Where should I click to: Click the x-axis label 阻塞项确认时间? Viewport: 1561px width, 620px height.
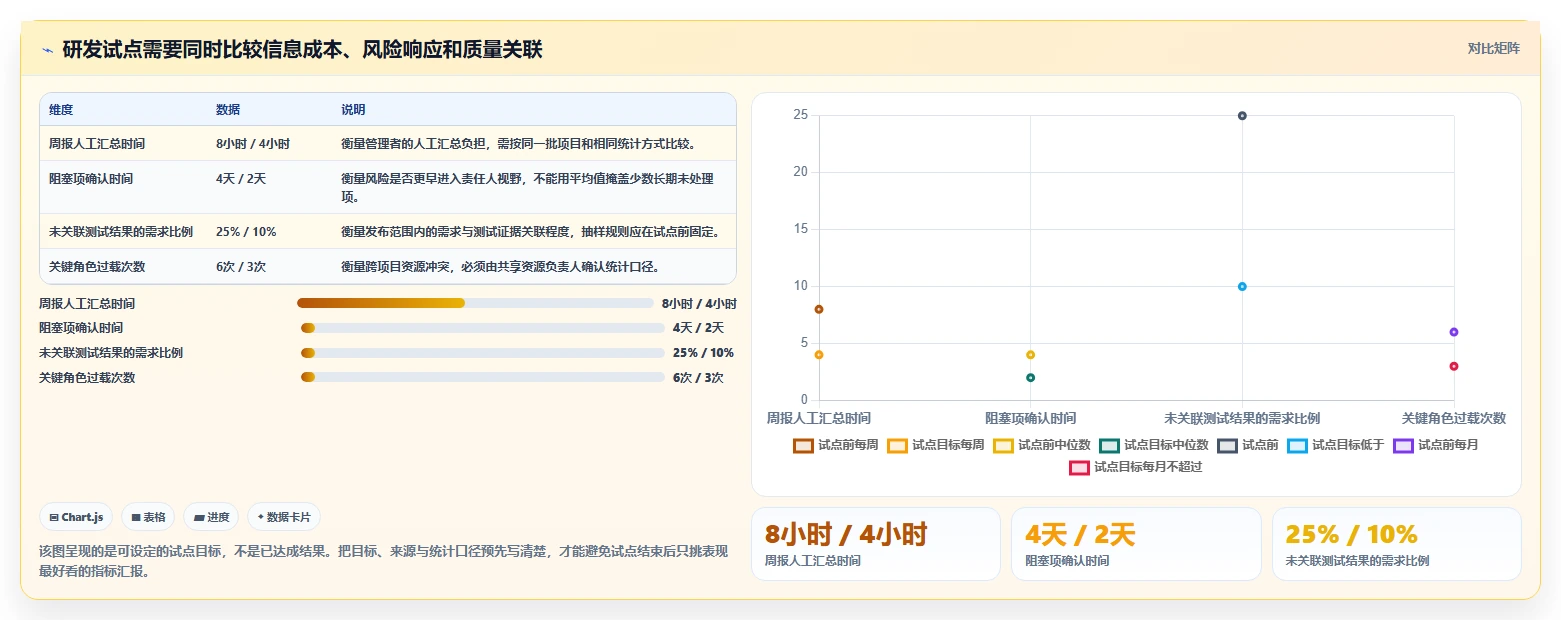tap(1030, 418)
